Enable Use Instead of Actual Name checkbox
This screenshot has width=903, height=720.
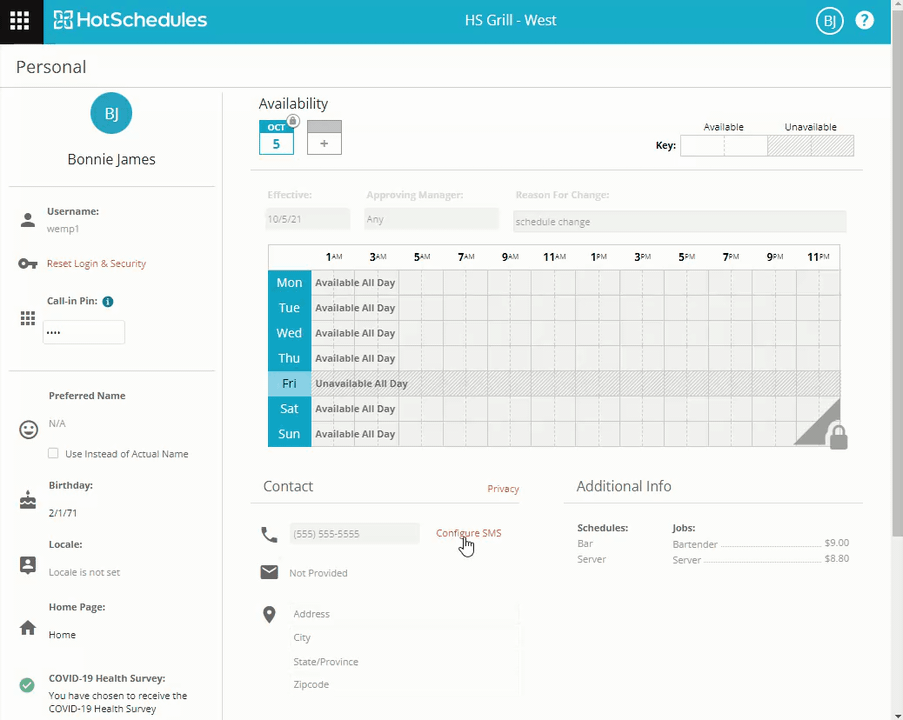[54, 454]
